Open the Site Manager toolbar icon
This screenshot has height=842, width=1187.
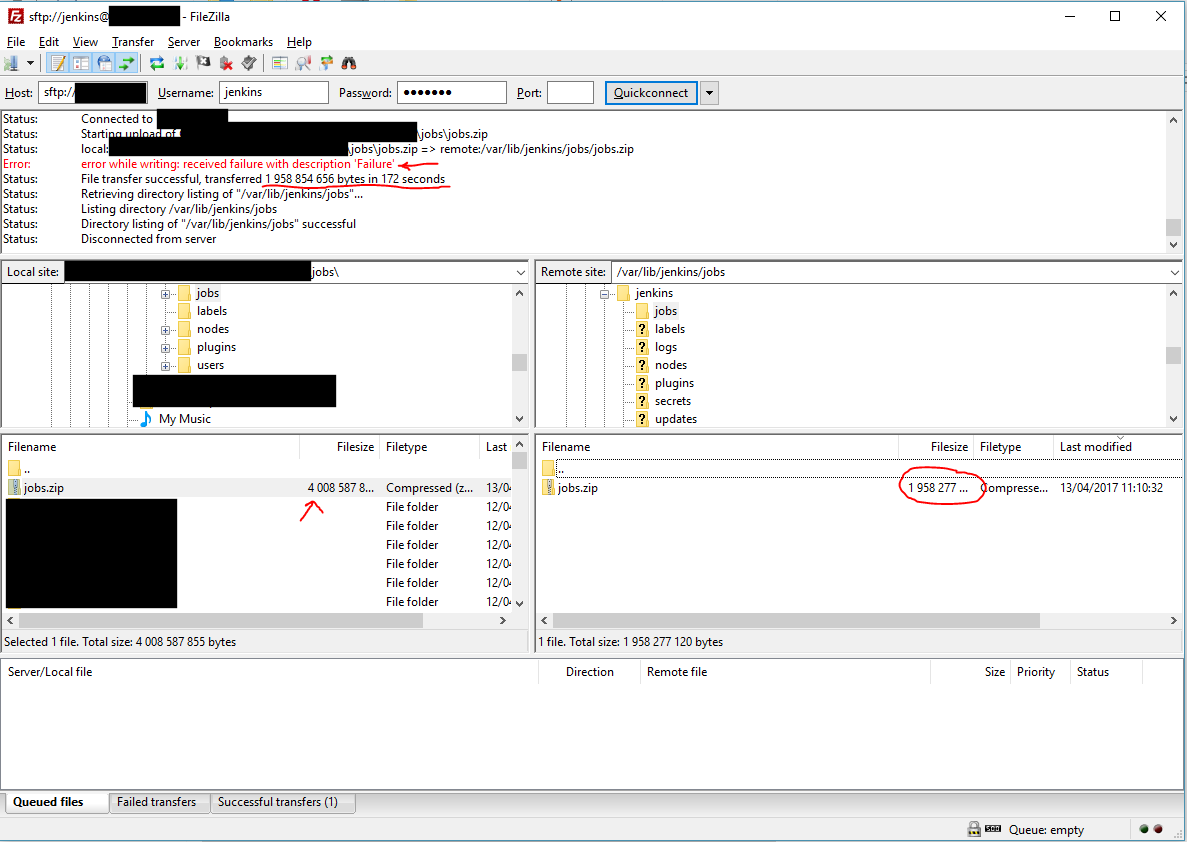[11, 64]
